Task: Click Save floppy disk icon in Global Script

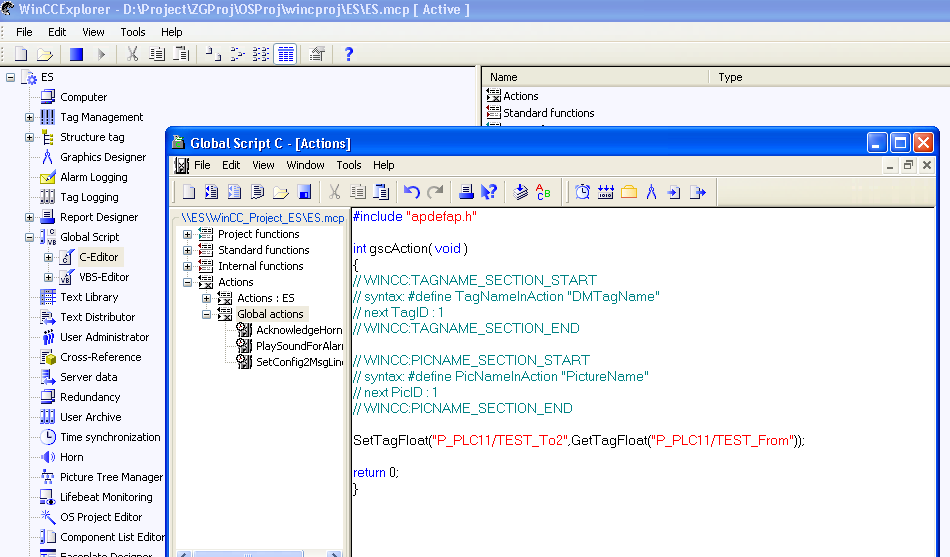Action: click(x=305, y=192)
